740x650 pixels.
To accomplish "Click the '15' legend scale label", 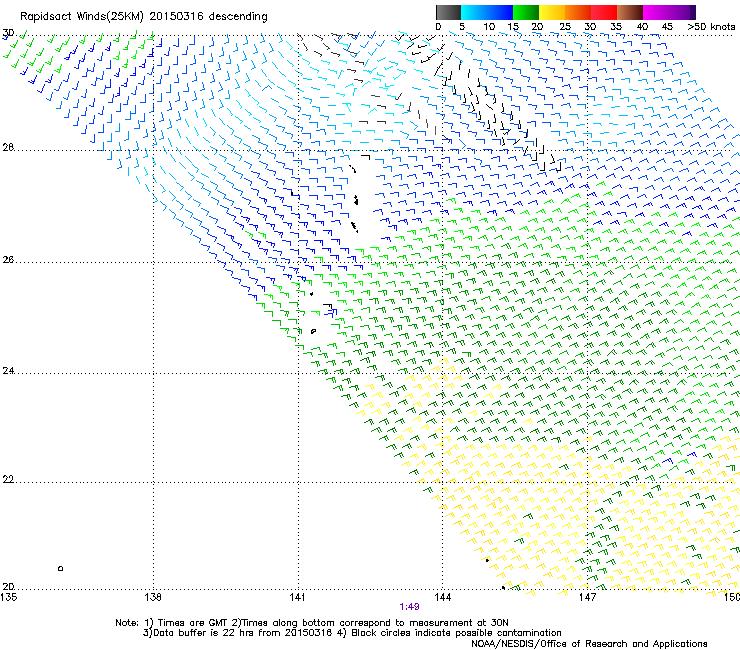I will [x=513, y=27].
